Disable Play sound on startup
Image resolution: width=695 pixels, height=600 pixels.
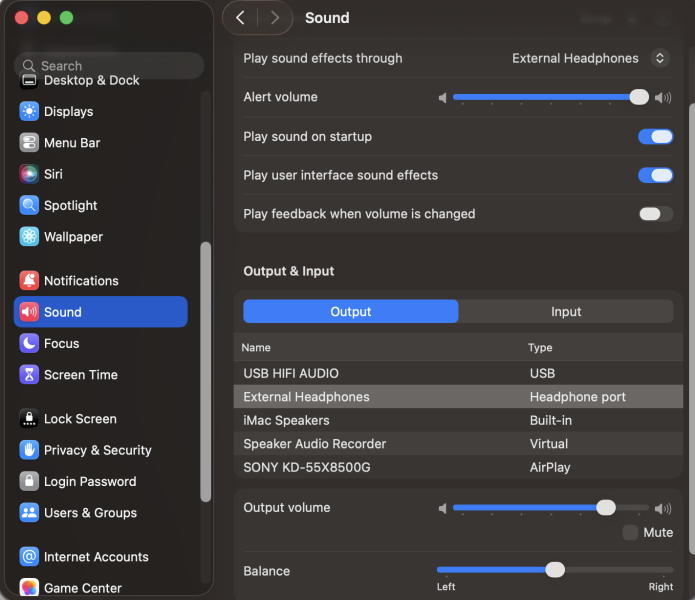point(655,137)
